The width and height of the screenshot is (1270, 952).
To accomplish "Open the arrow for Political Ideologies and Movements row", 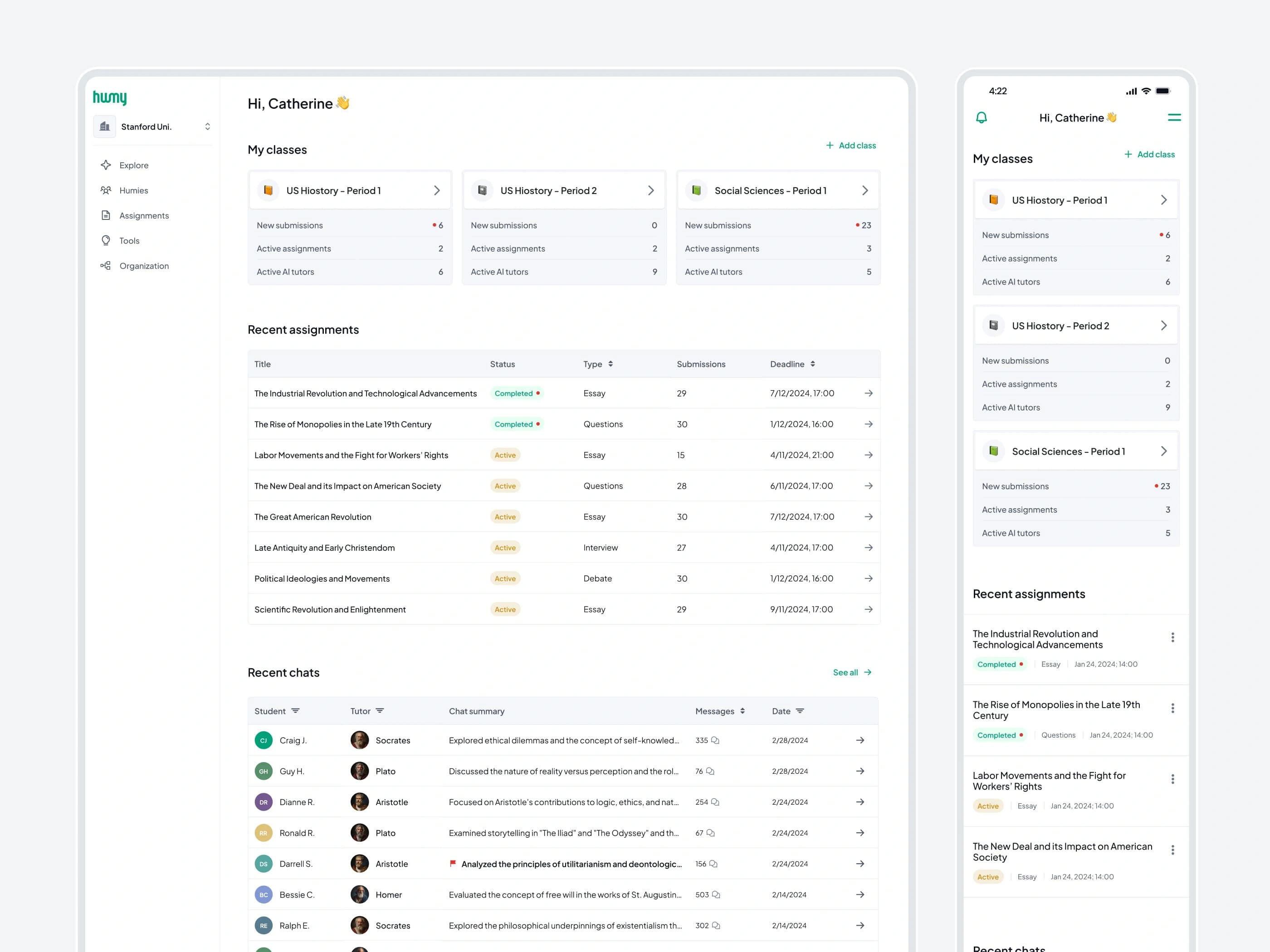I will point(868,578).
